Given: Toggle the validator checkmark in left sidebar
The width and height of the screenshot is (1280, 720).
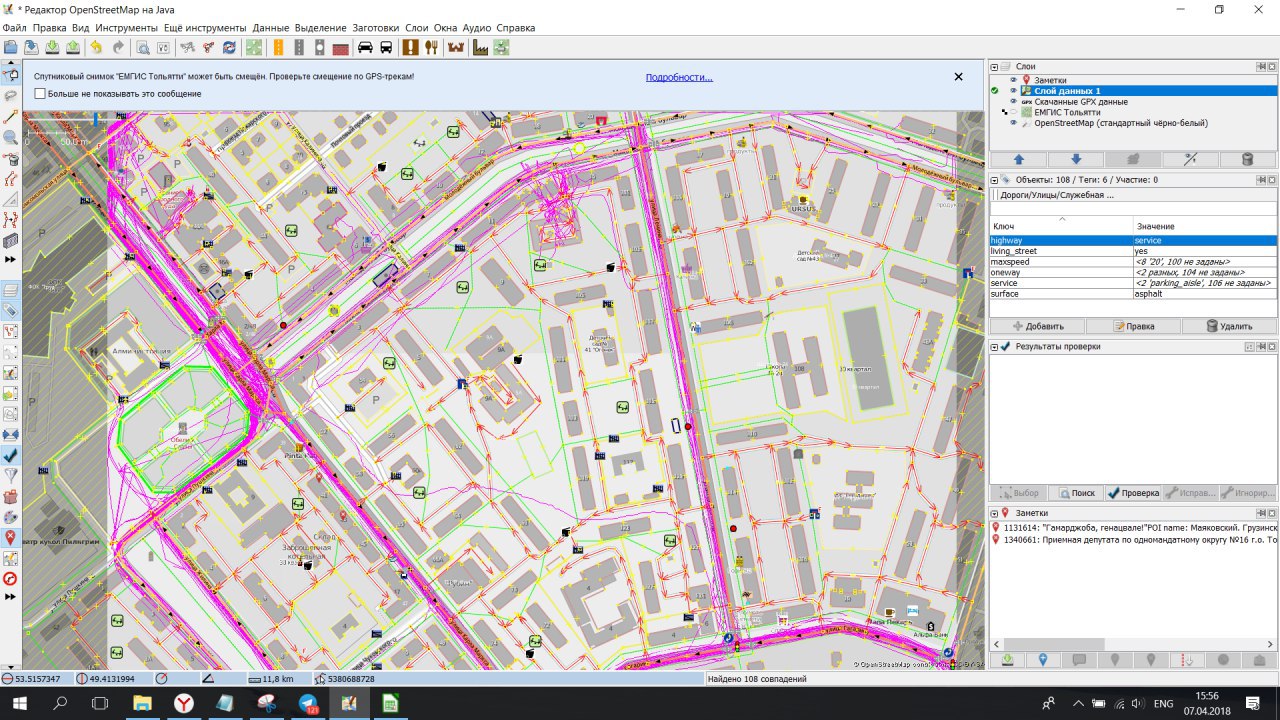Looking at the screenshot, I should [x=11, y=455].
